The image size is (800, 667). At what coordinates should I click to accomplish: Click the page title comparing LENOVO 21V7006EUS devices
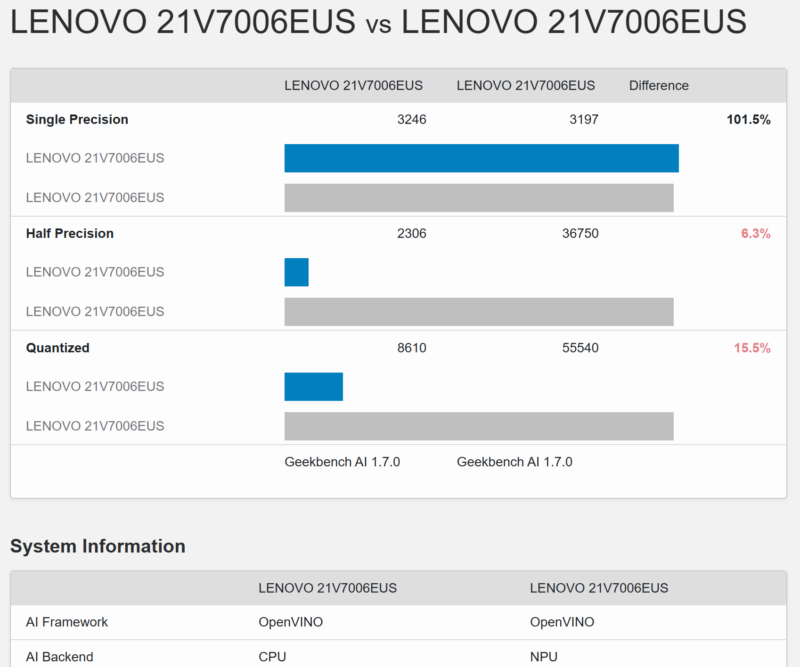(378, 22)
